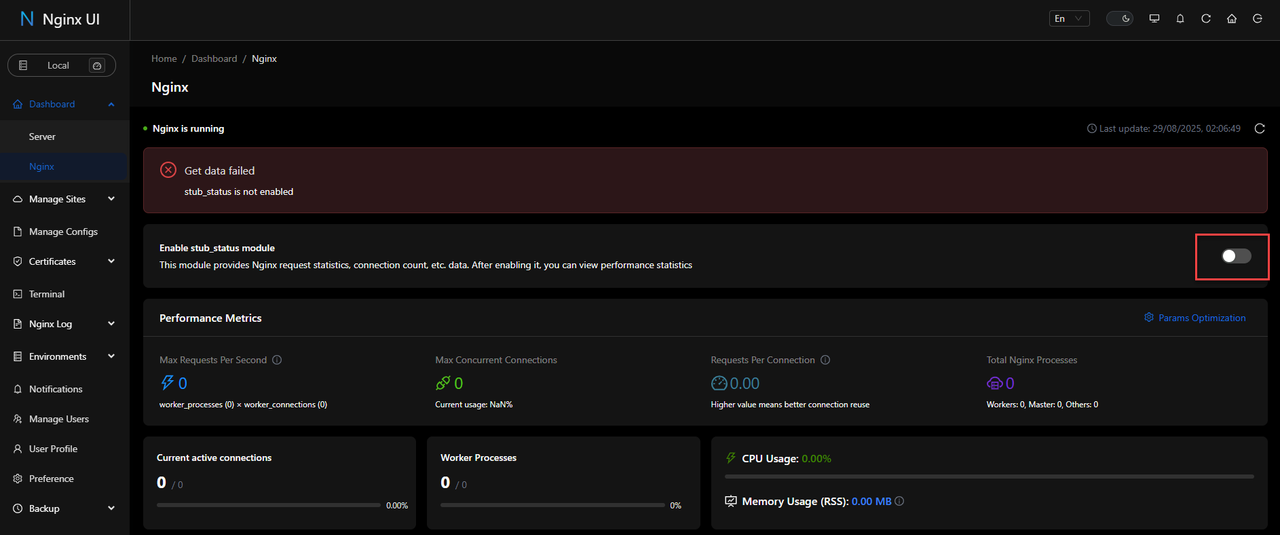Click the 'Nginx is running' status text
The width and height of the screenshot is (1280, 535).
[x=188, y=129]
